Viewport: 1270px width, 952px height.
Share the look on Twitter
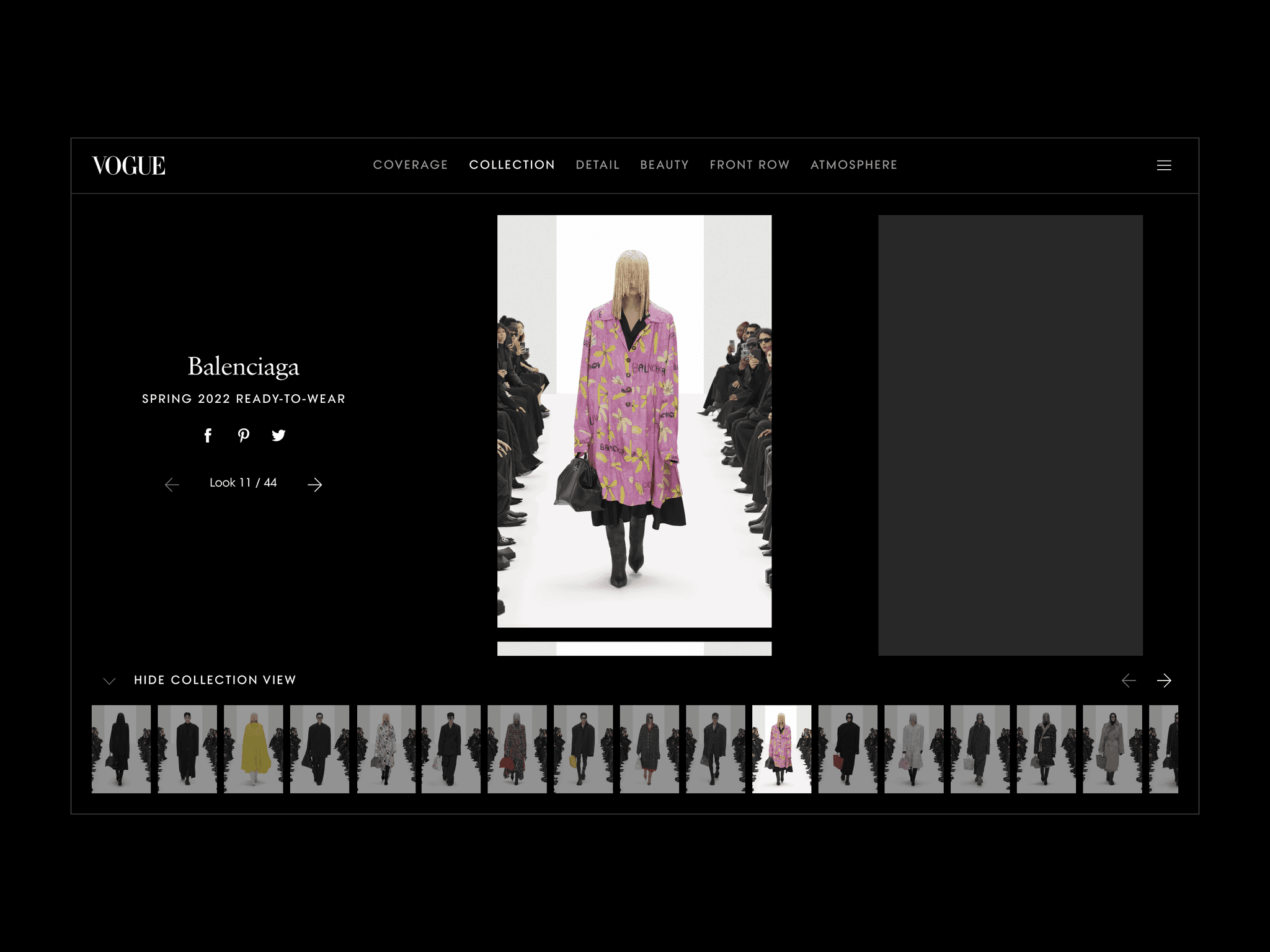coord(278,436)
